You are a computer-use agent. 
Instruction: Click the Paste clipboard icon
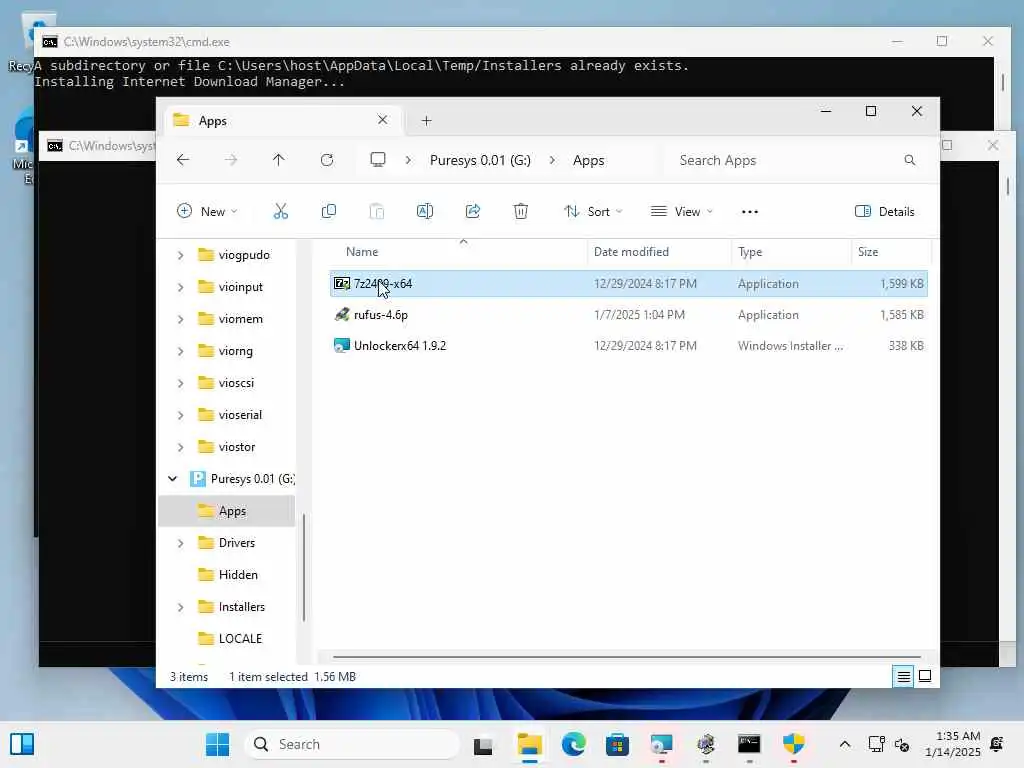click(x=377, y=212)
